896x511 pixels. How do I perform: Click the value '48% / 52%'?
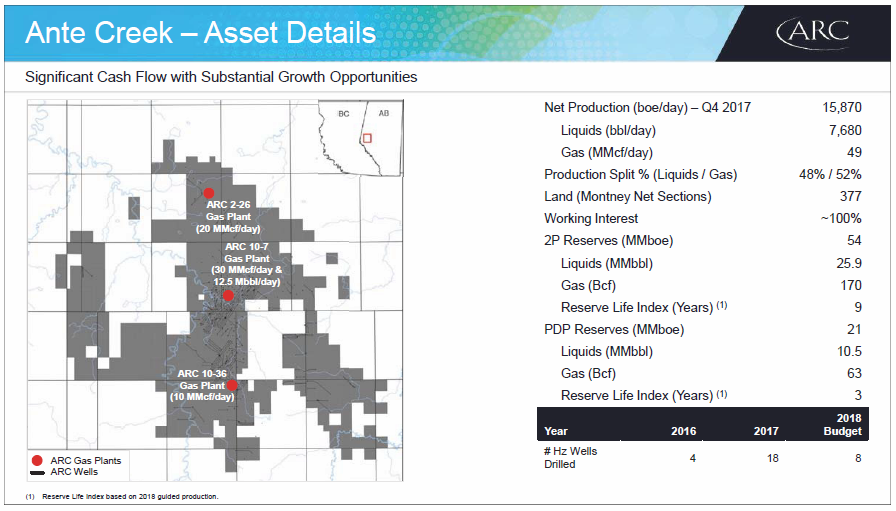pyautogui.click(x=830, y=174)
